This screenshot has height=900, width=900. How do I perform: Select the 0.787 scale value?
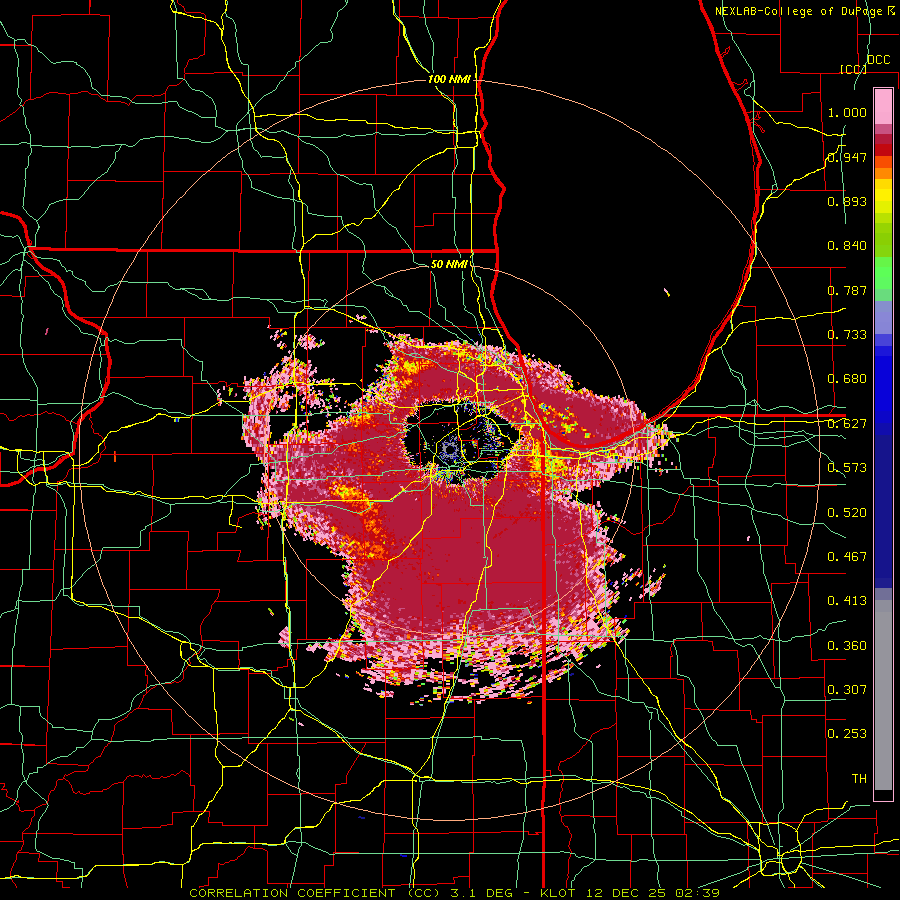[x=847, y=290]
